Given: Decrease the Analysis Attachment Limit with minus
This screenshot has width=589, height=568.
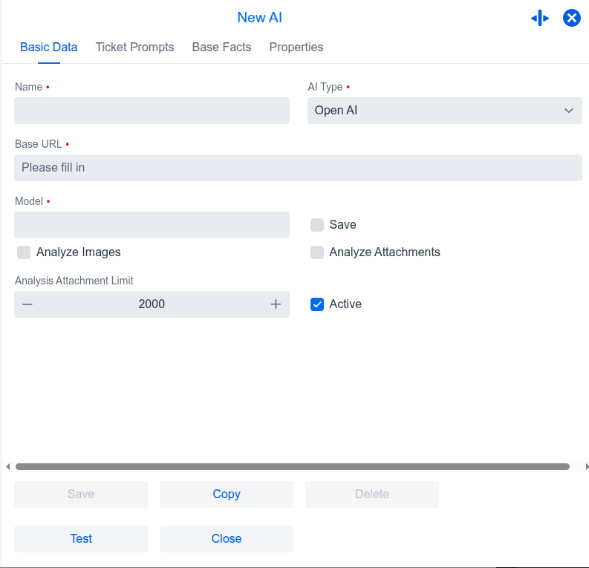Looking at the screenshot, I should coord(27,304).
